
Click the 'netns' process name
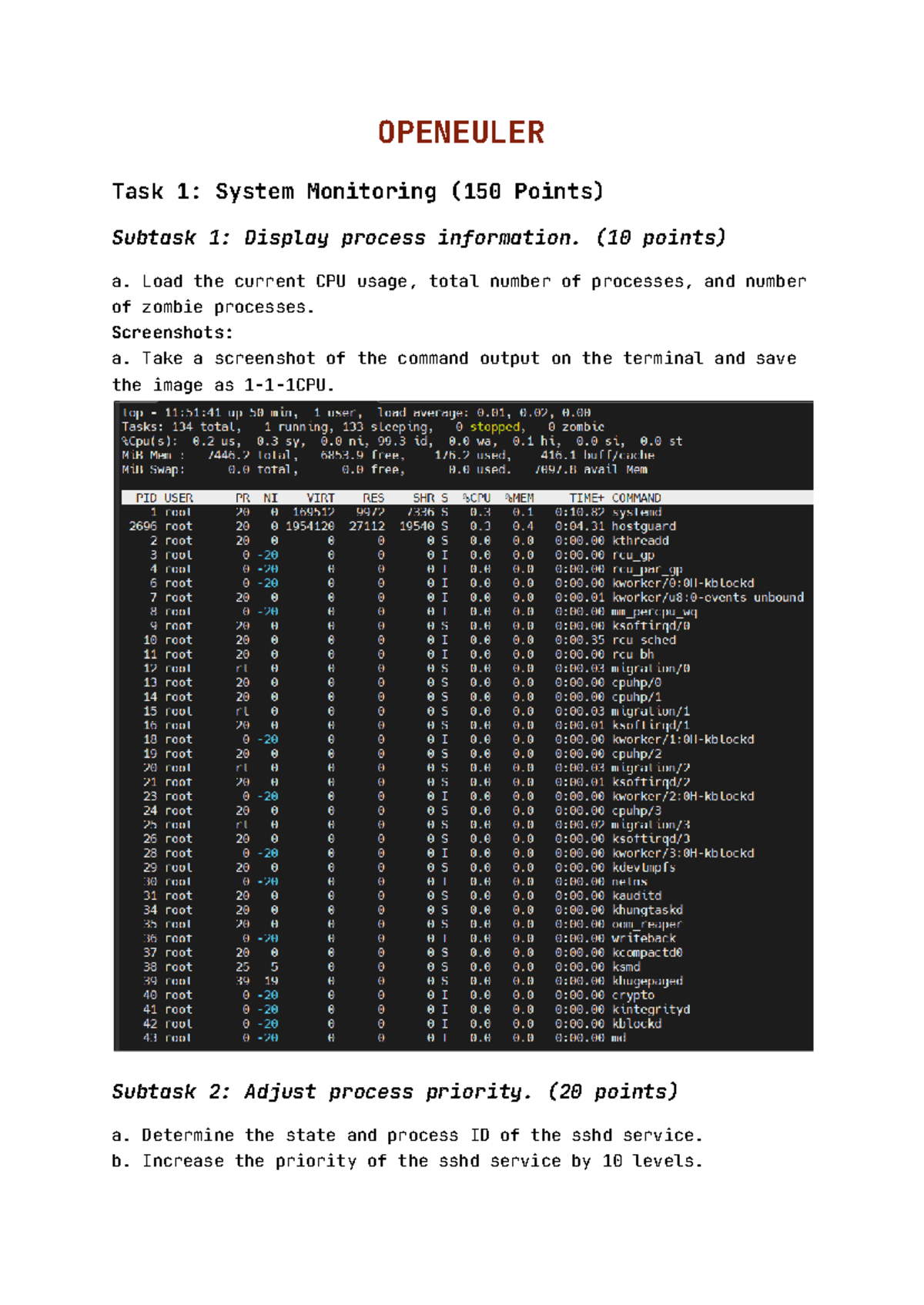tap(630, 882)
